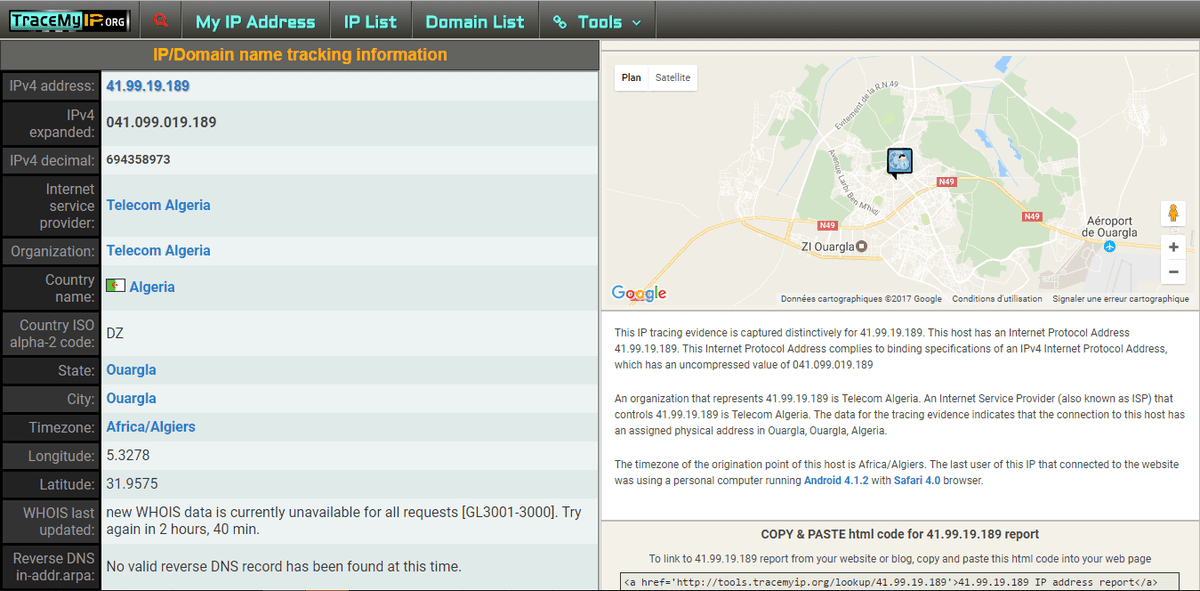The image size is (1200, 591).
Task: Open the Algeria country name link
Action: (x=152, y=287)
